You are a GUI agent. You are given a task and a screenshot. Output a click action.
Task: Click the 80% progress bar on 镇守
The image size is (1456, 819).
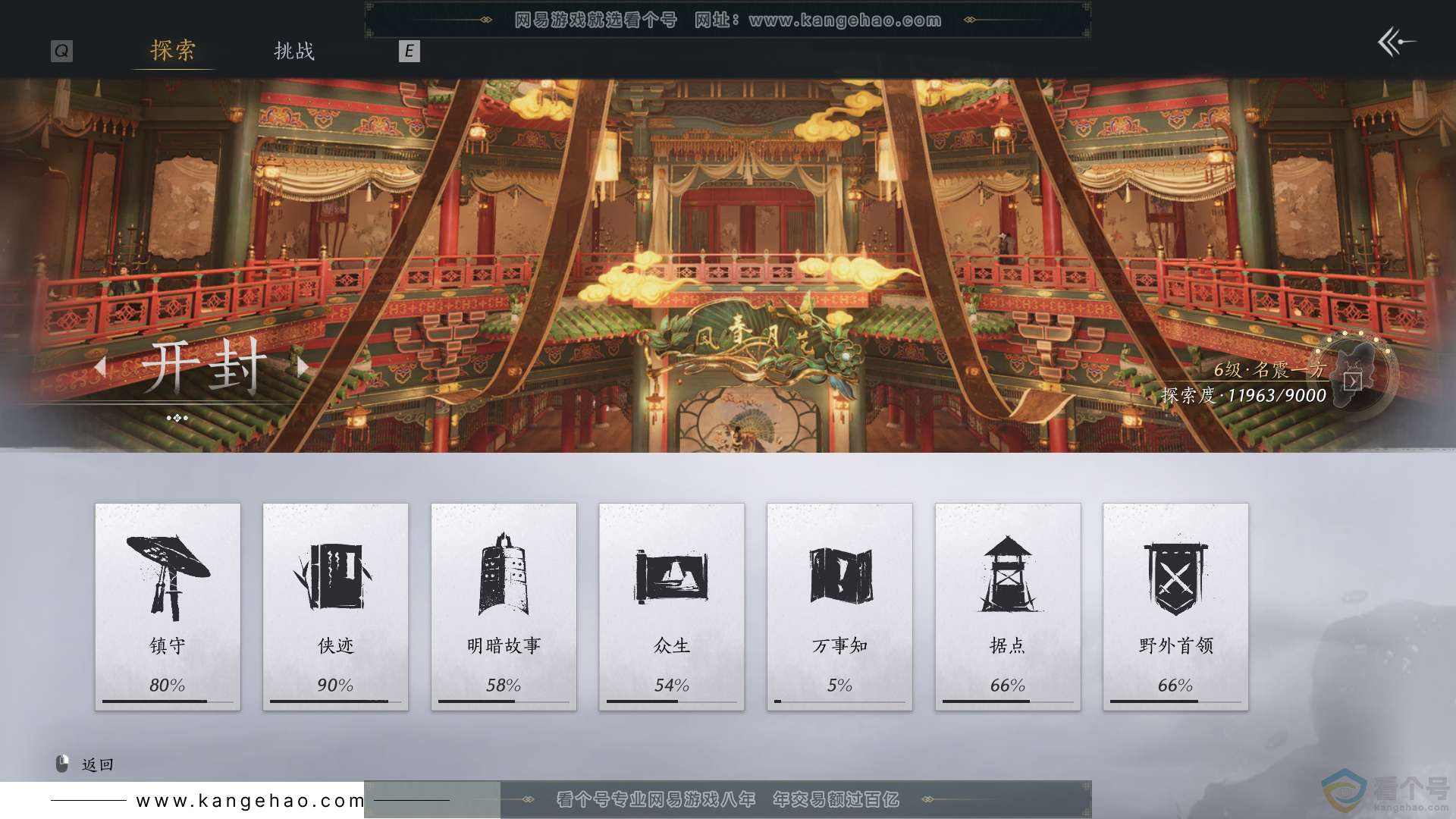click(x=168, y=701)
